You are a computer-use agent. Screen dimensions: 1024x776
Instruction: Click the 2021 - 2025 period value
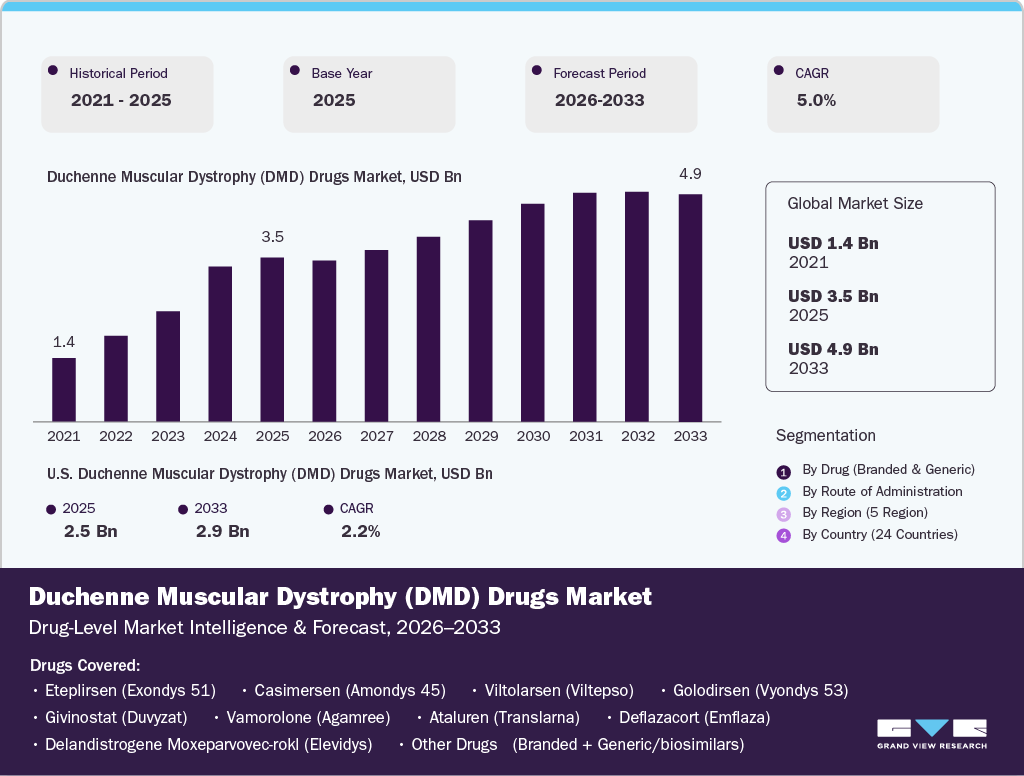point(121,100)
